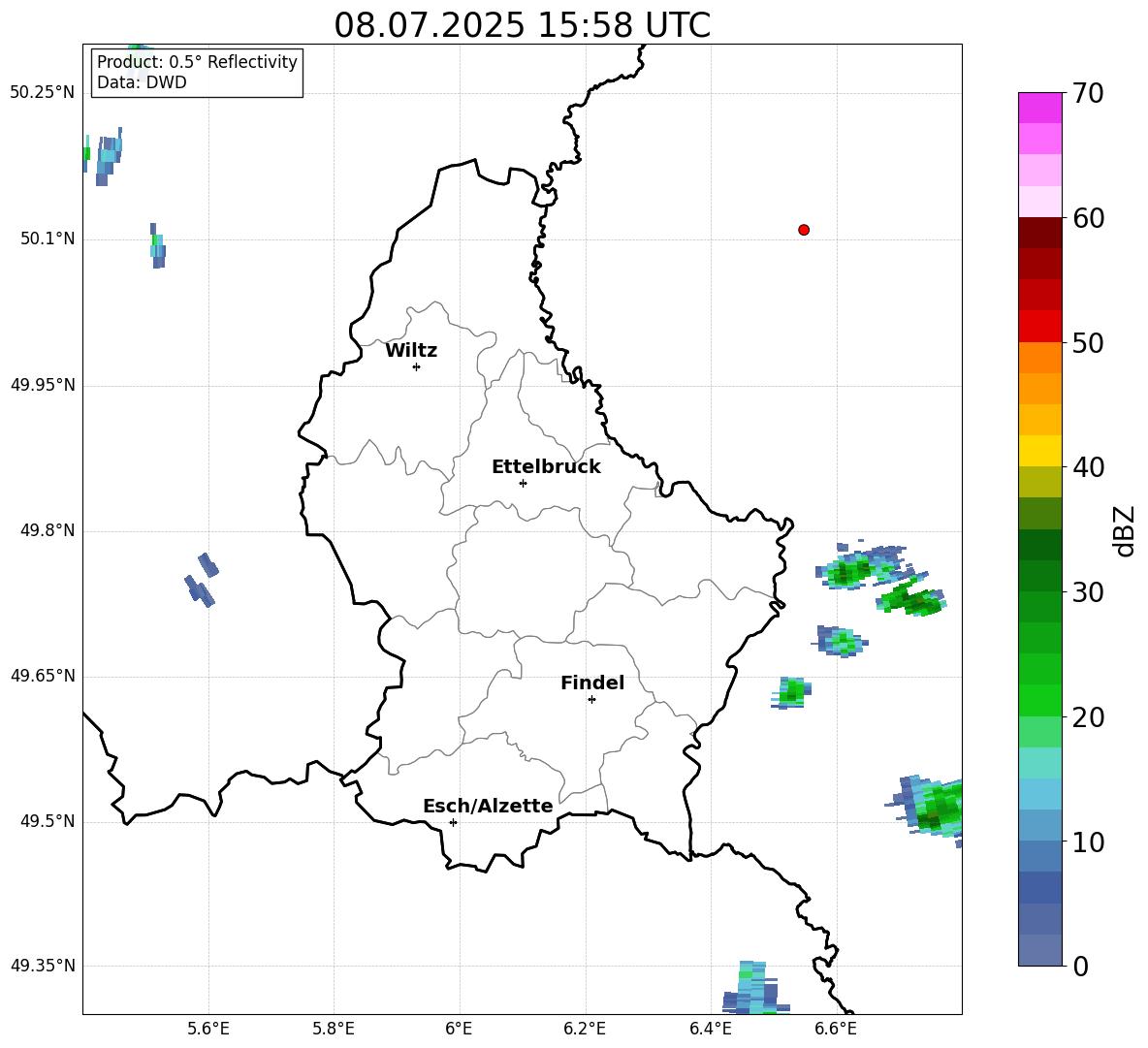The image size is (1148, 1048).
Task: Click the Ettelbruck city label
Action: coord(546,467)
